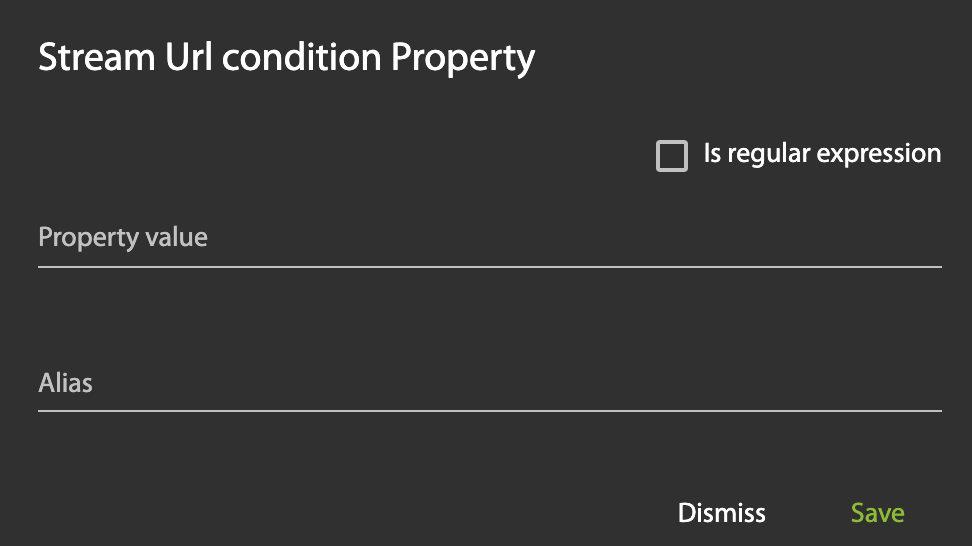Click the 'Stream Url condition Property' dialog title
Image resolution: width=972 pixels, height=546 pixels.
(286, 57)
